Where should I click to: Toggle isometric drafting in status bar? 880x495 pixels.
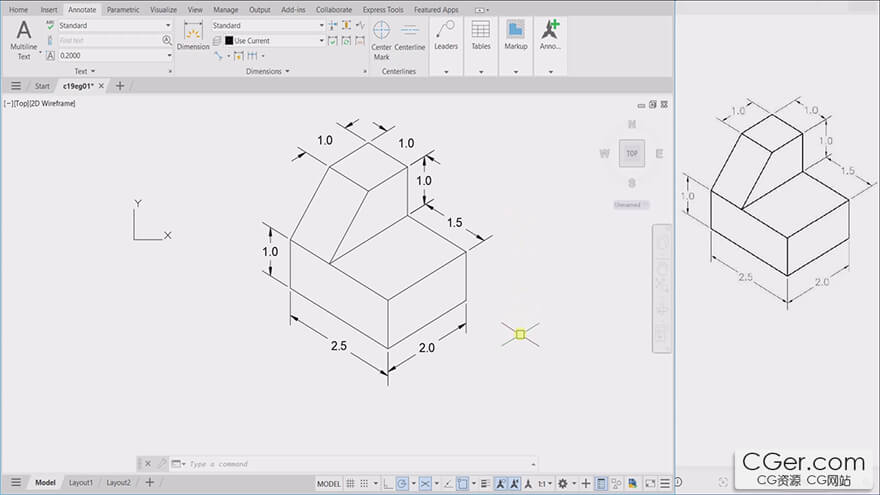click(x=425, y=483)
